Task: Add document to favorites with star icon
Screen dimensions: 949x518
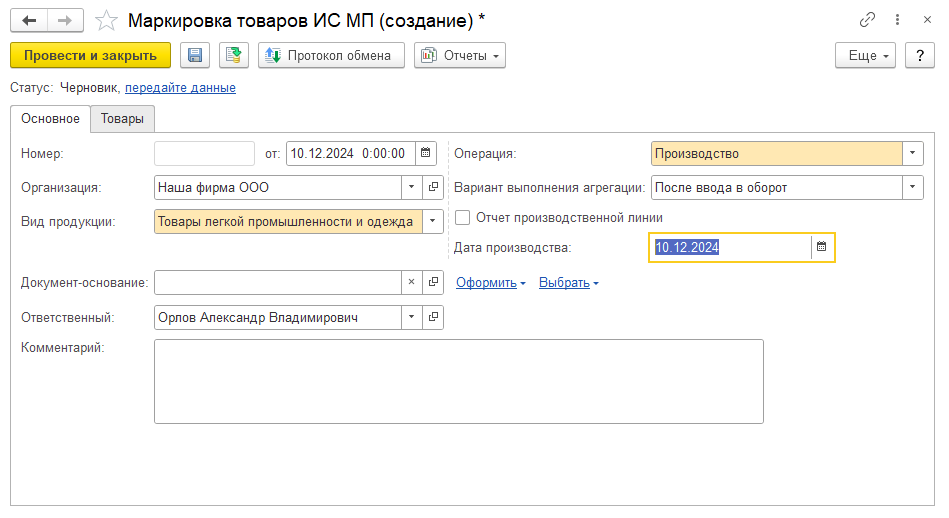Action: click(x=105, y=20)
